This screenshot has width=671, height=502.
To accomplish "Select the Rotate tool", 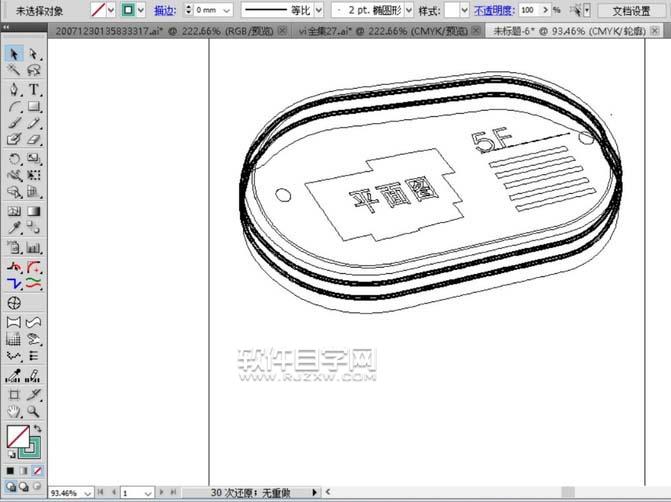I will pos(14,158).
